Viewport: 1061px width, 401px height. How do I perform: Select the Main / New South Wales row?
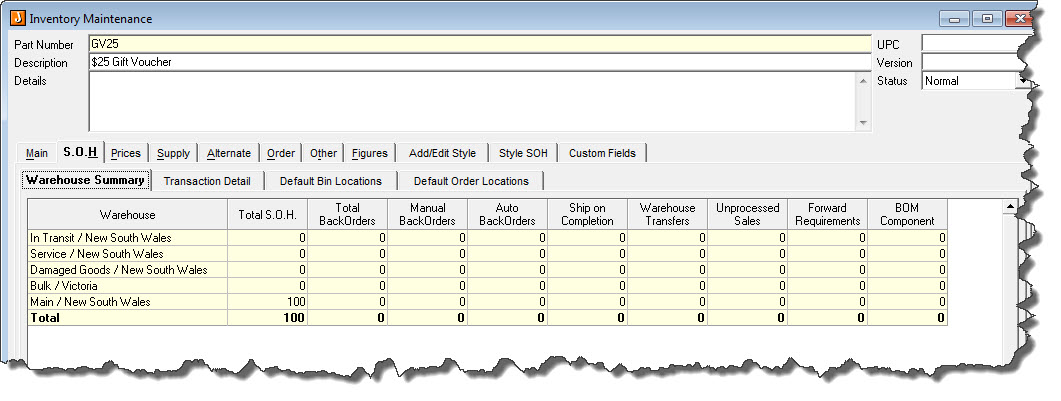487,302
